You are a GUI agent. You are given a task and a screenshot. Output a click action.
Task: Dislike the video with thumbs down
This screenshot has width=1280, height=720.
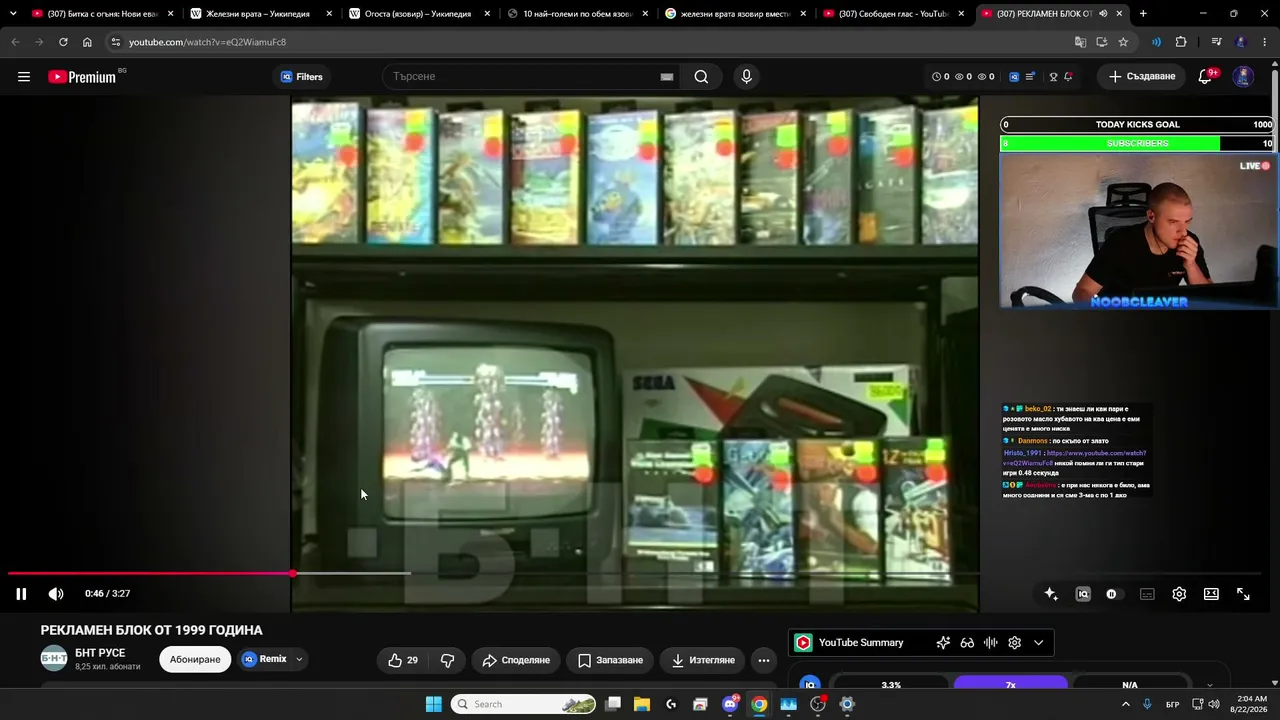tap(448, 660)
